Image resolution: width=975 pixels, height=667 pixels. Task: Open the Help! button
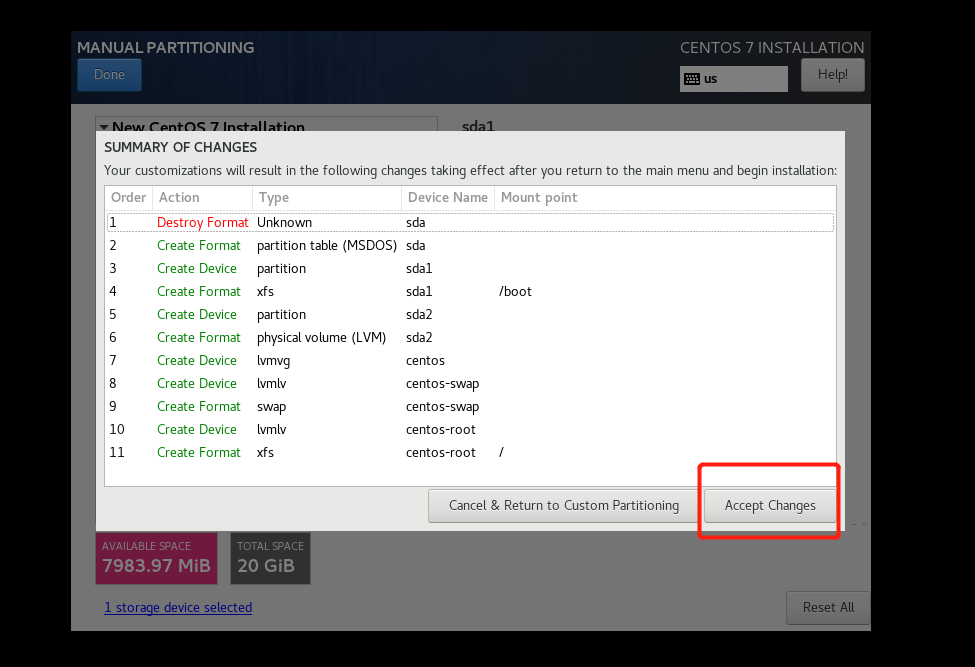832,75
